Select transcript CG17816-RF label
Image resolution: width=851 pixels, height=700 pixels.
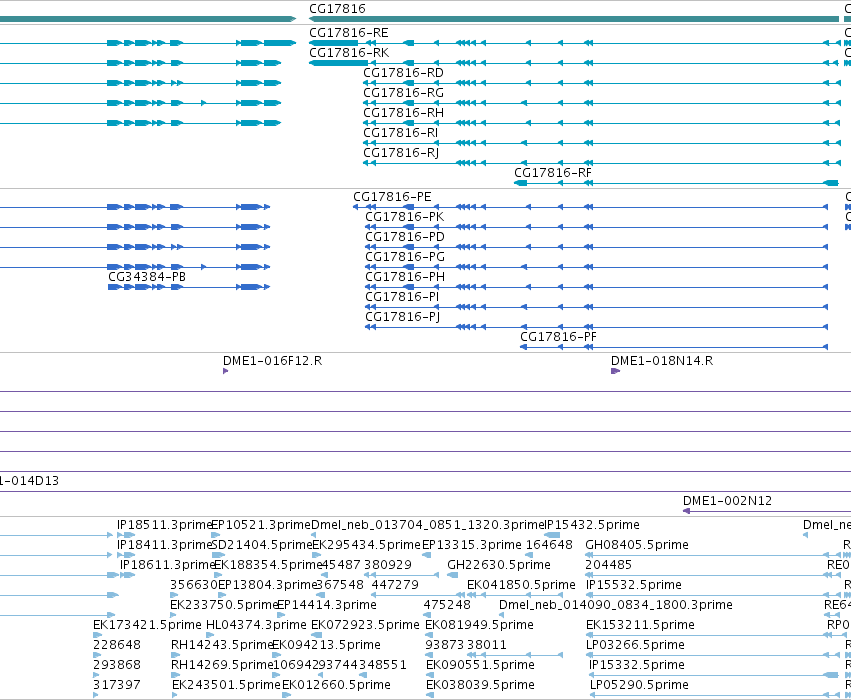click(552, 173)
